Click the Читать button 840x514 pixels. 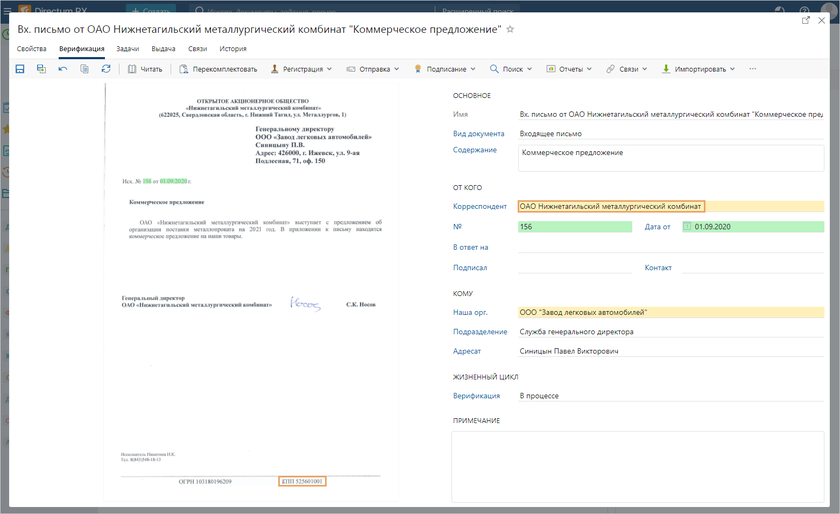click(145, 69)
